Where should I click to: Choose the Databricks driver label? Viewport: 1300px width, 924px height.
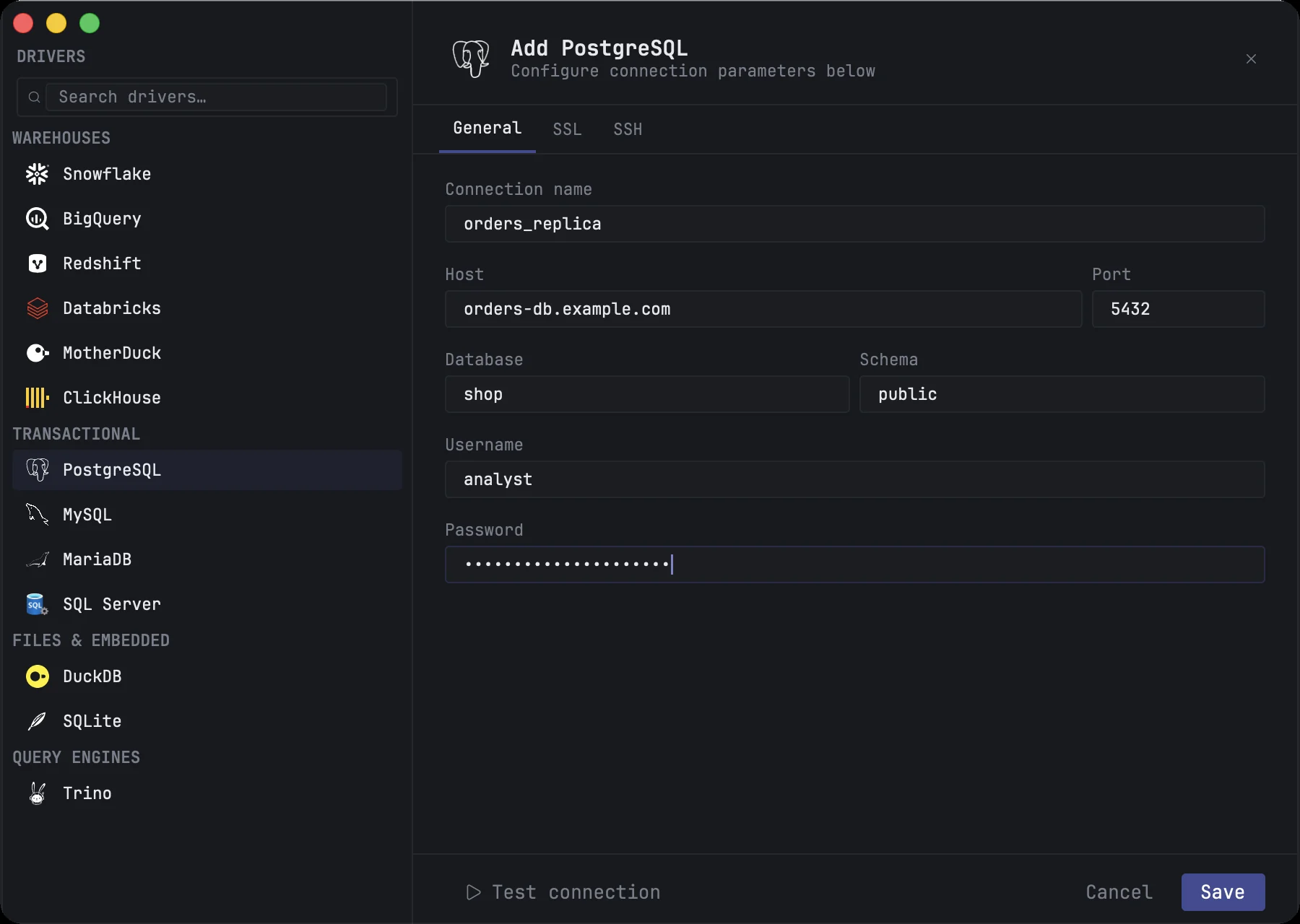coord(112,308)
